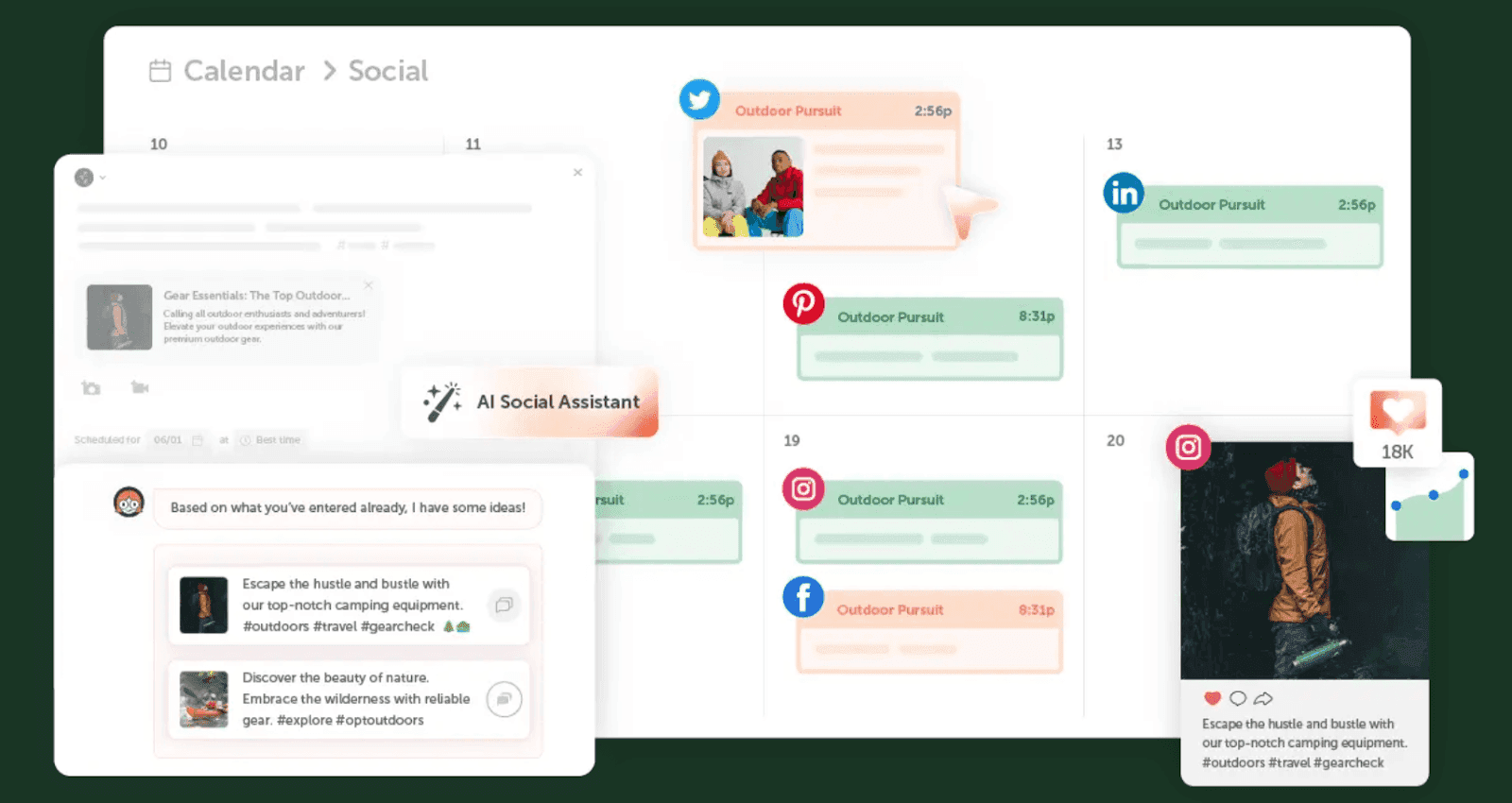
Task: Click the Instagram caption under the photo
Action: 1304,743
